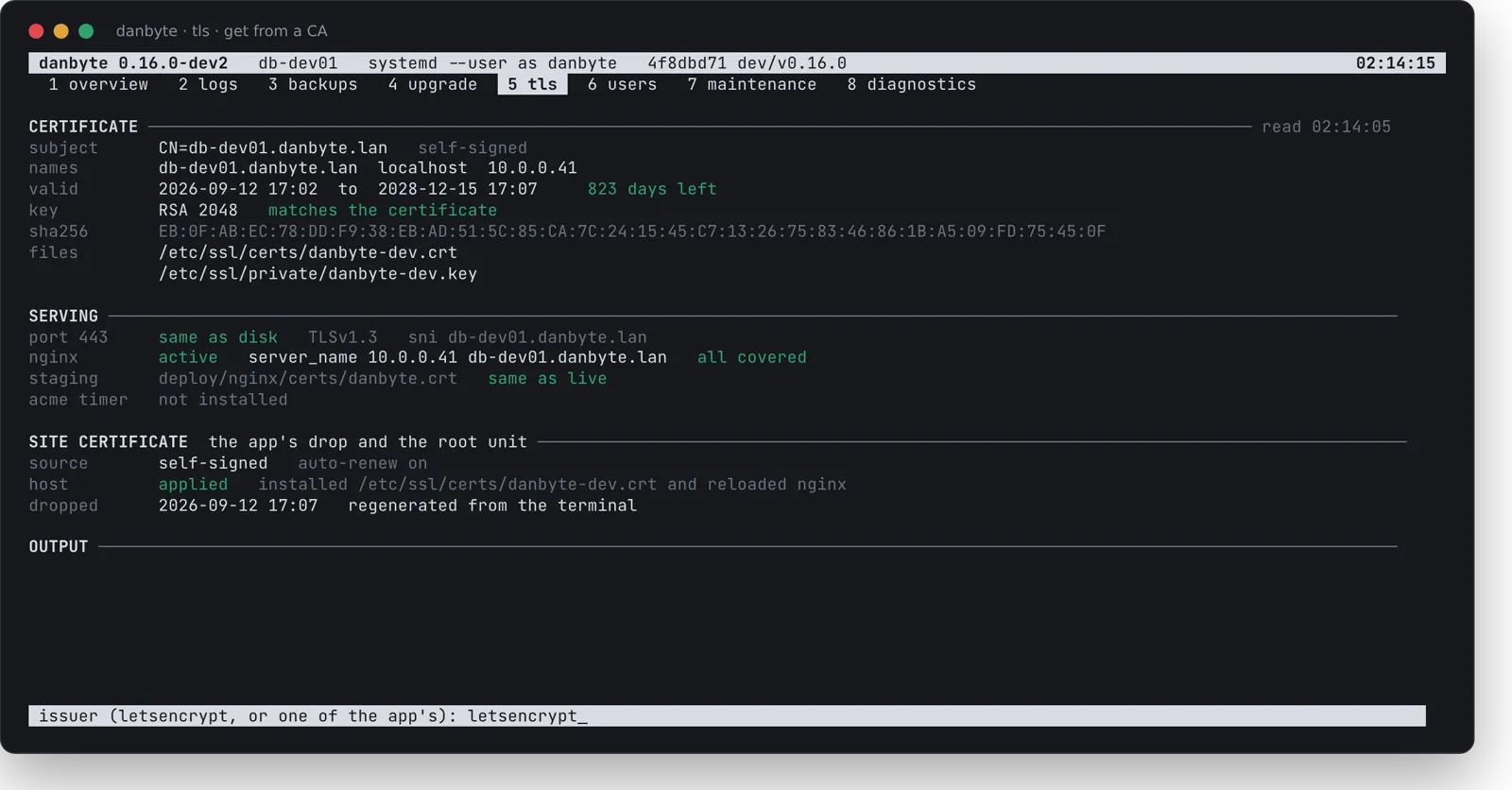
Task: Click the acme timer 'not installed' value
Action: coord(223,400)
